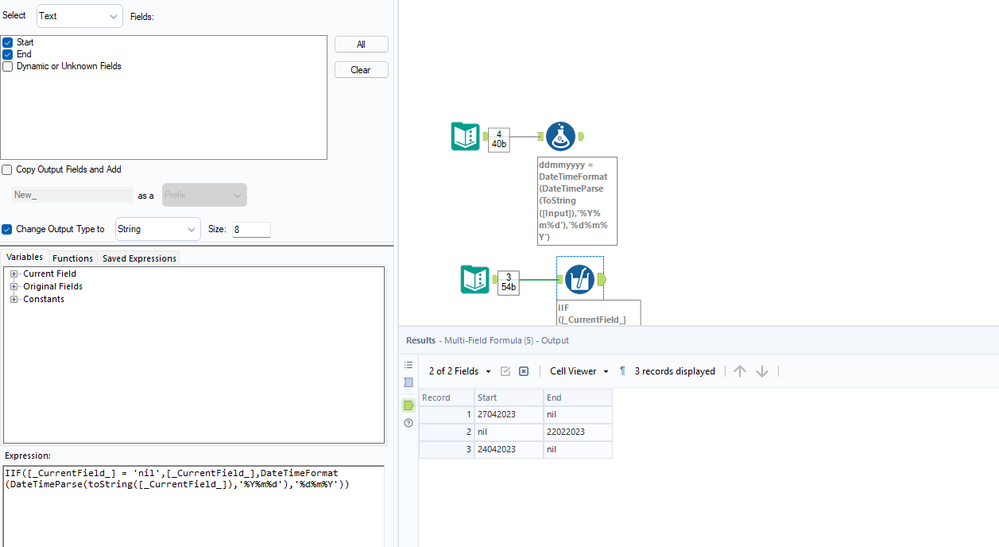Click the Formula tool output anchor
The image size is (999, 547).
tap(580, 136)
